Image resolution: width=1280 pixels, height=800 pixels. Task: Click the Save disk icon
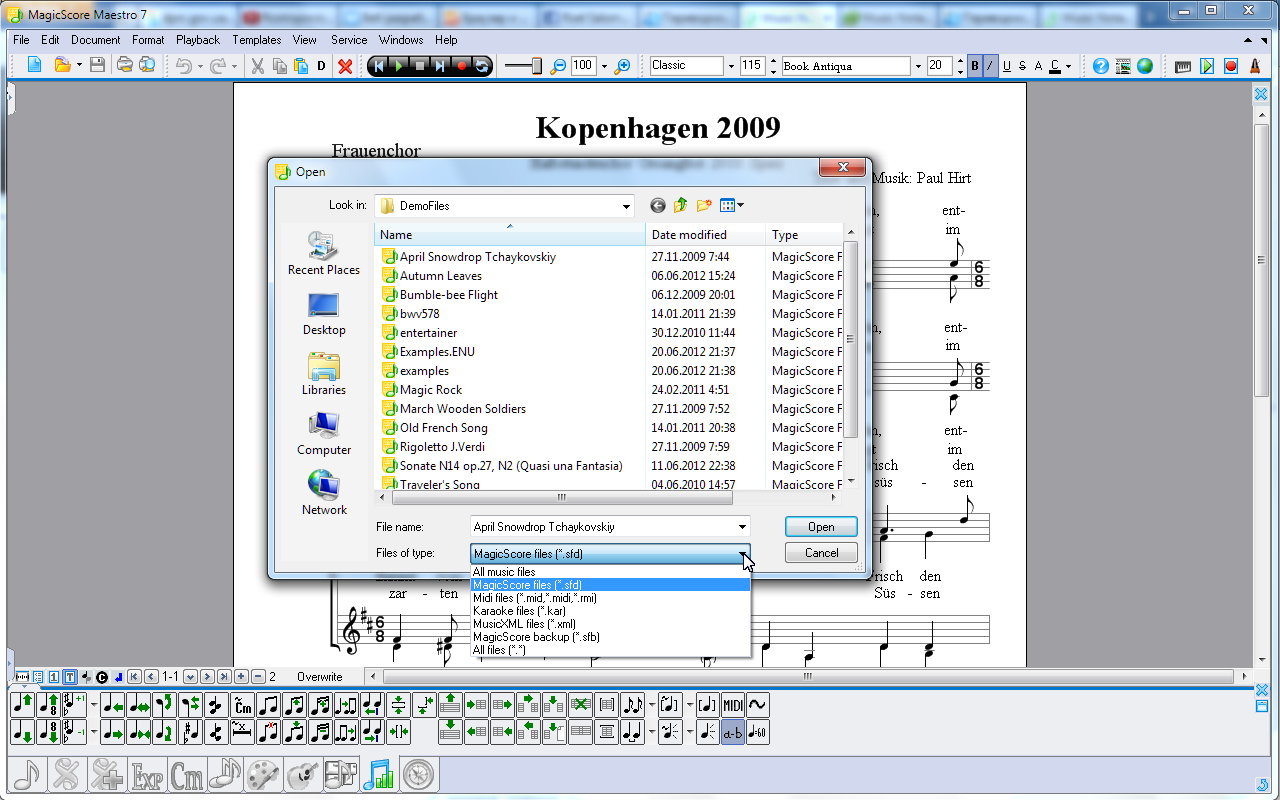coord(97,66)
